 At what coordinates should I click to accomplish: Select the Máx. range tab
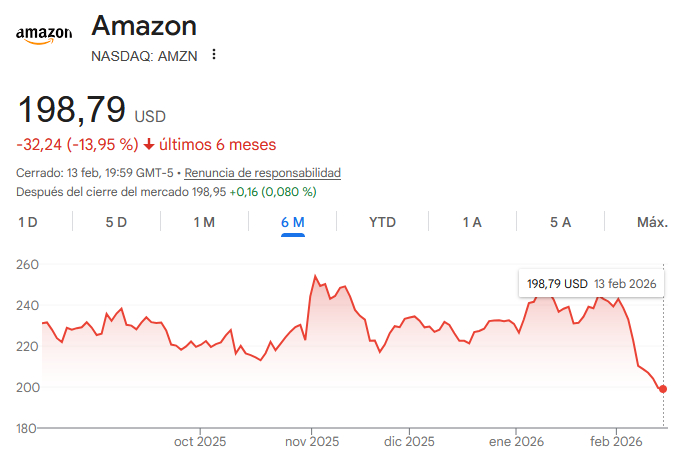tap(652, 222)
